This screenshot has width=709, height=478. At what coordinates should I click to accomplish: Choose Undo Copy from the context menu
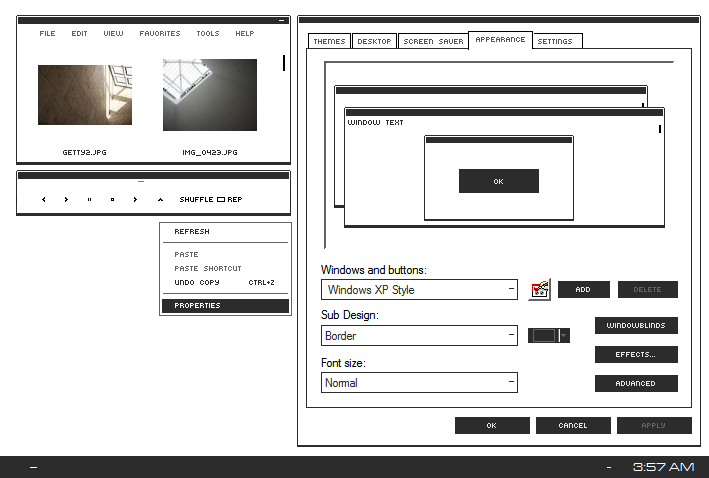click(225, 283)
